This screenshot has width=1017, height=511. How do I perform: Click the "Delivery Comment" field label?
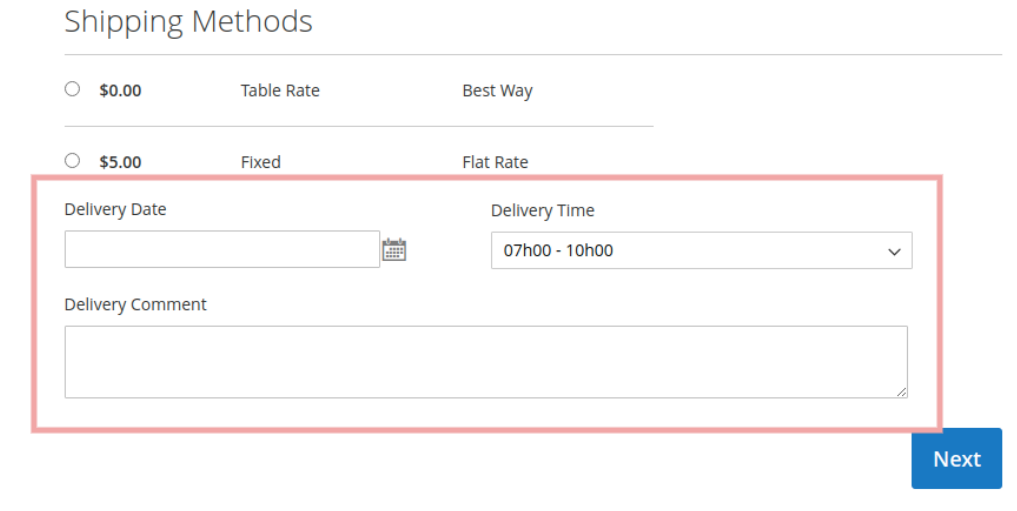(x=135, y=304)
